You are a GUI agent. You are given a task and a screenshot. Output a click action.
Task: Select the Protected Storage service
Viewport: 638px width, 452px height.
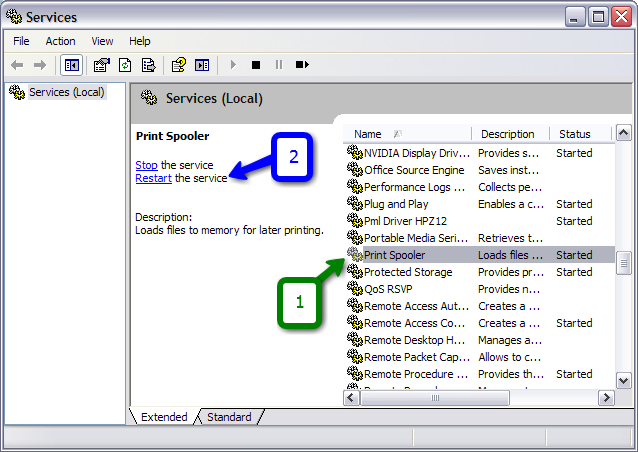tap(480, 272)
